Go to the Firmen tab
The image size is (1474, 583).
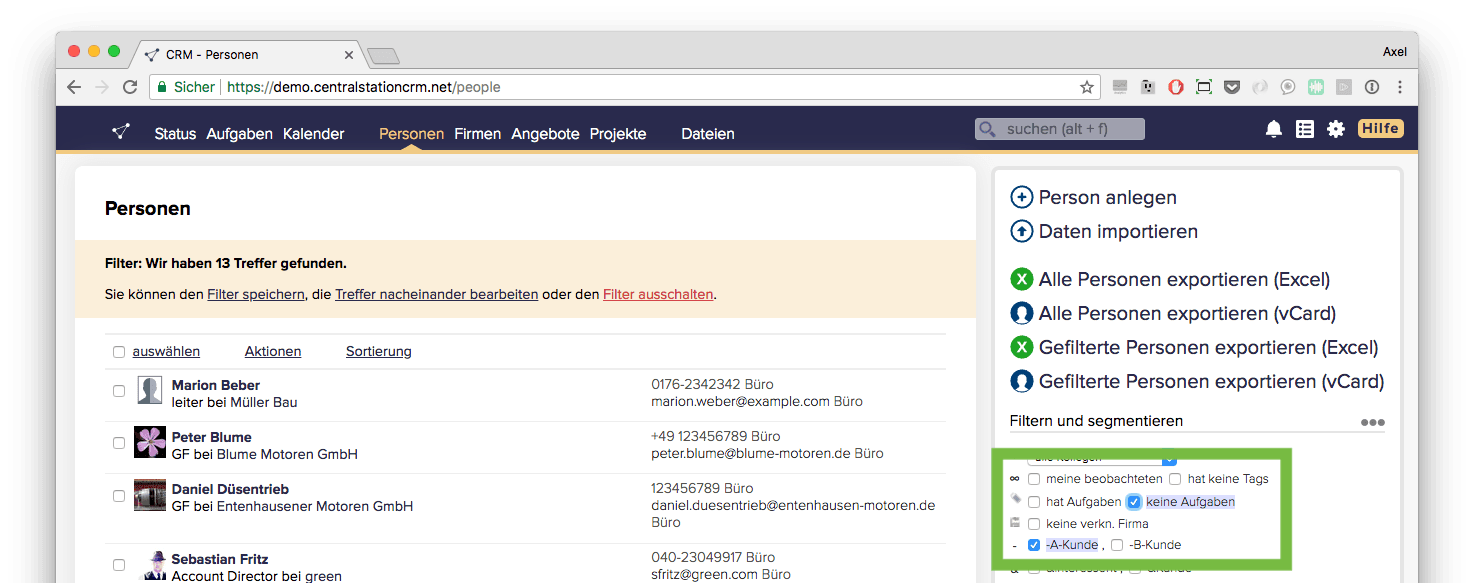477,134
